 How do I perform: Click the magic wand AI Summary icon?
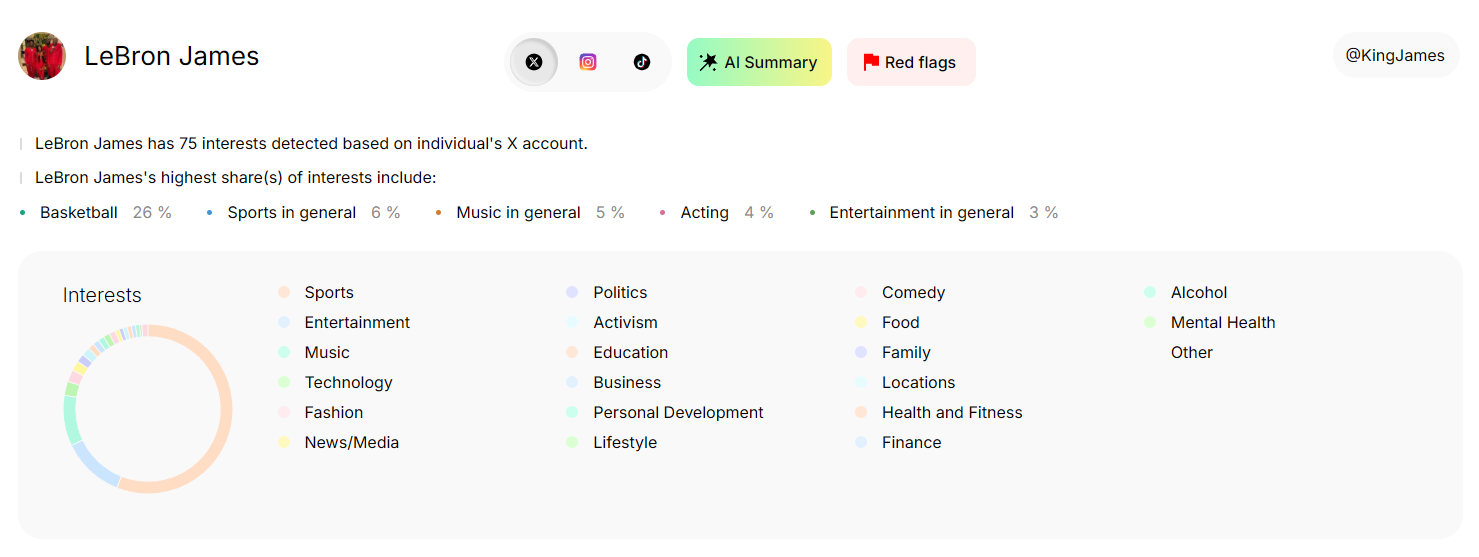[x=708, y=62]
